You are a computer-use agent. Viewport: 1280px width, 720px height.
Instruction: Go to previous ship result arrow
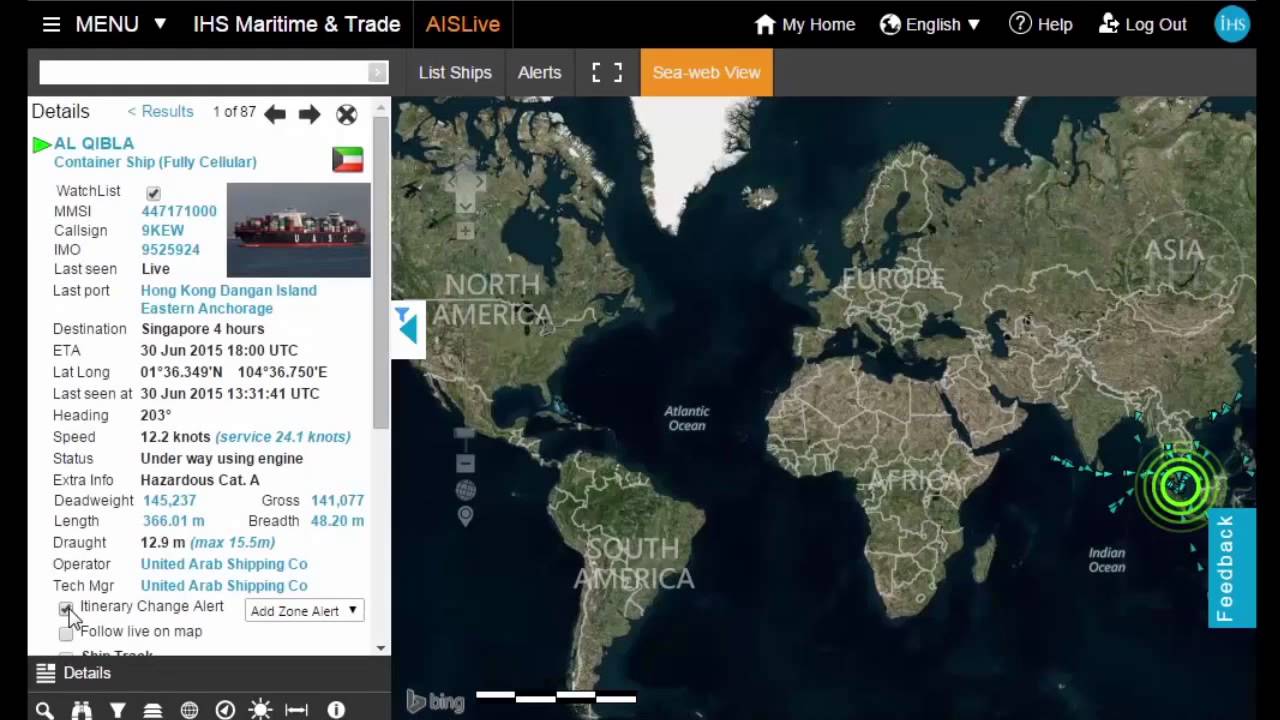(x=275, y=114)
